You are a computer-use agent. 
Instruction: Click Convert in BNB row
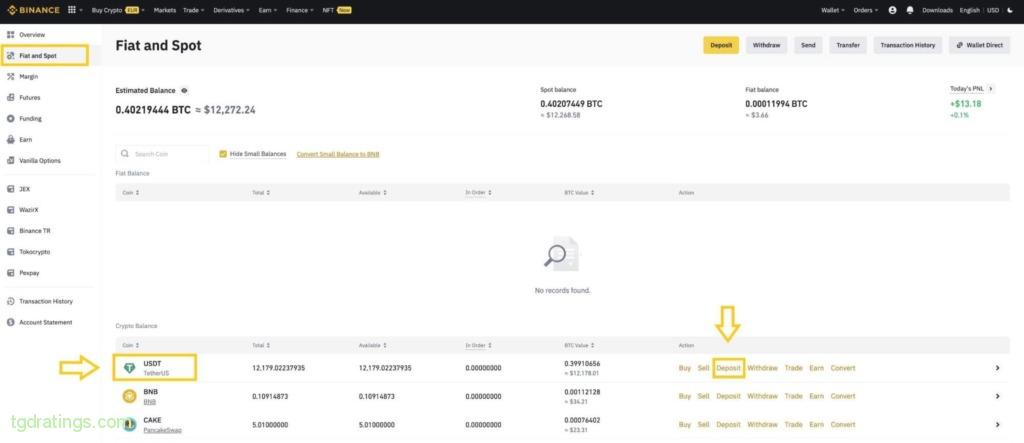[842, 397]
